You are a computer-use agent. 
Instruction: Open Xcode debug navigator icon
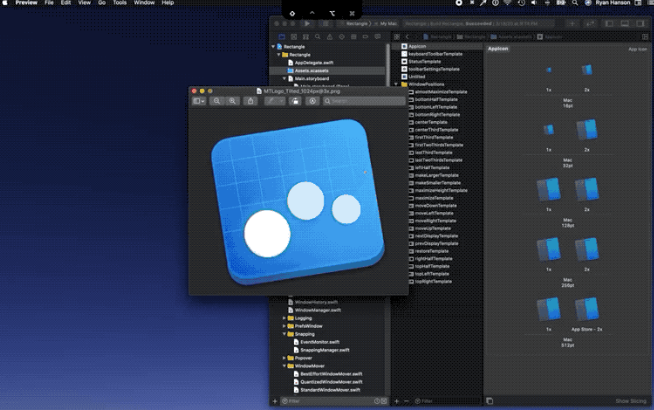[x=353, y=37]
